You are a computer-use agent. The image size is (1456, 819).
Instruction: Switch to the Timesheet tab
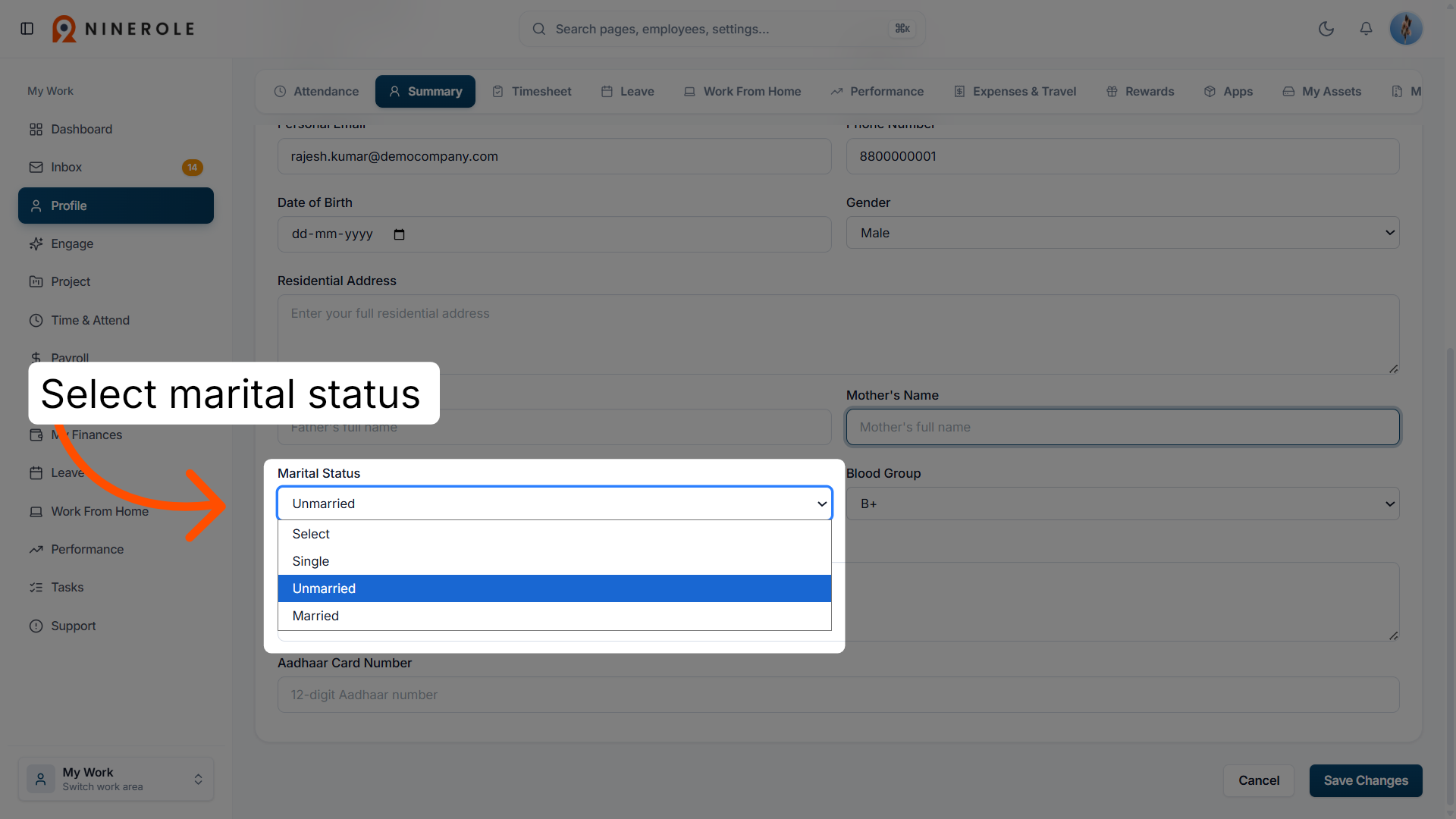[x=532, y=91]
